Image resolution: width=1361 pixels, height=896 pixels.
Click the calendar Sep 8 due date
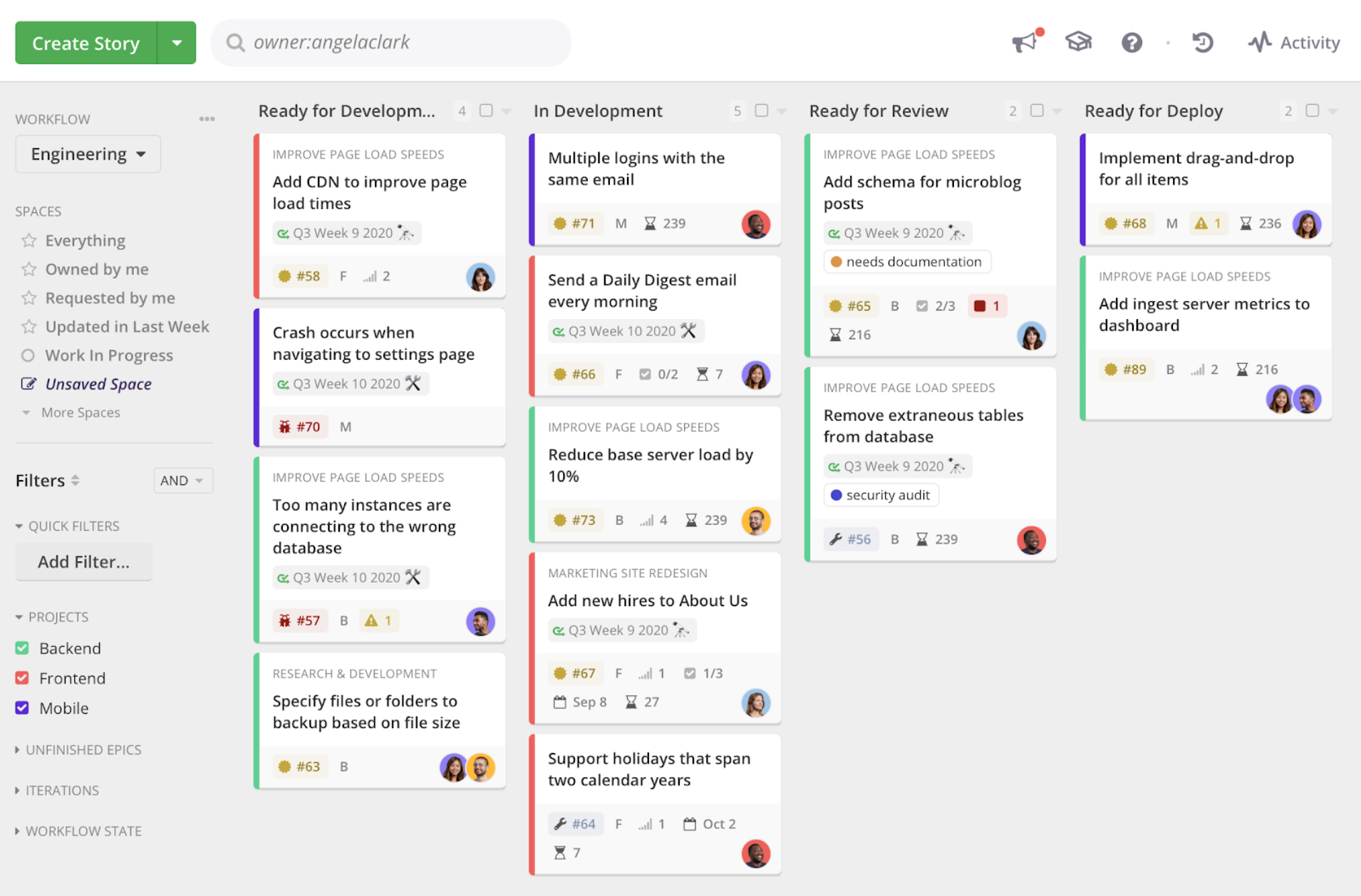click(580, 702)
